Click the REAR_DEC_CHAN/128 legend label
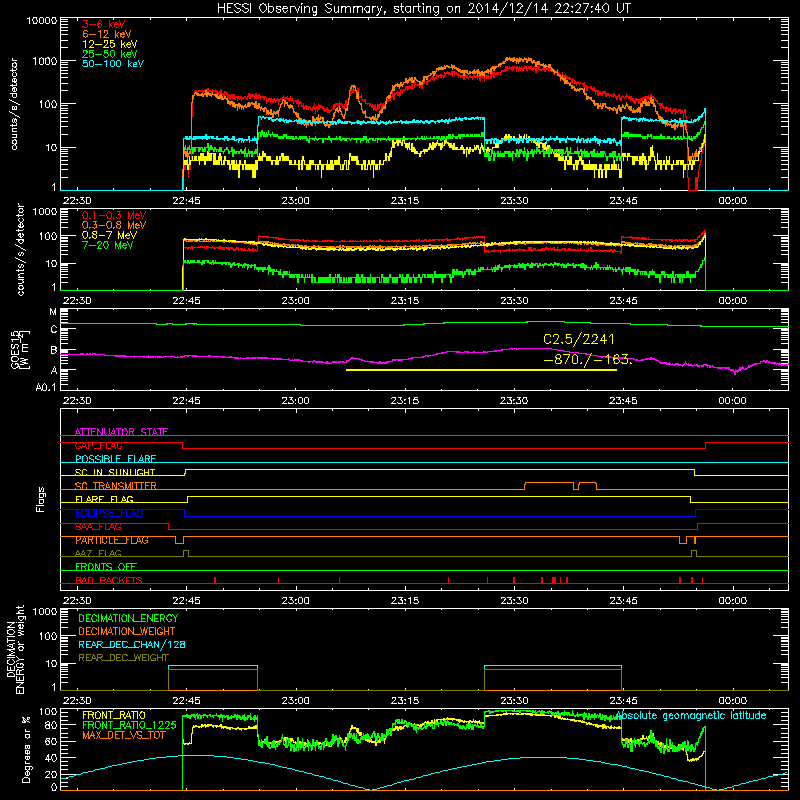Screen dimensions: 800x800 click(x=132, y=644)
